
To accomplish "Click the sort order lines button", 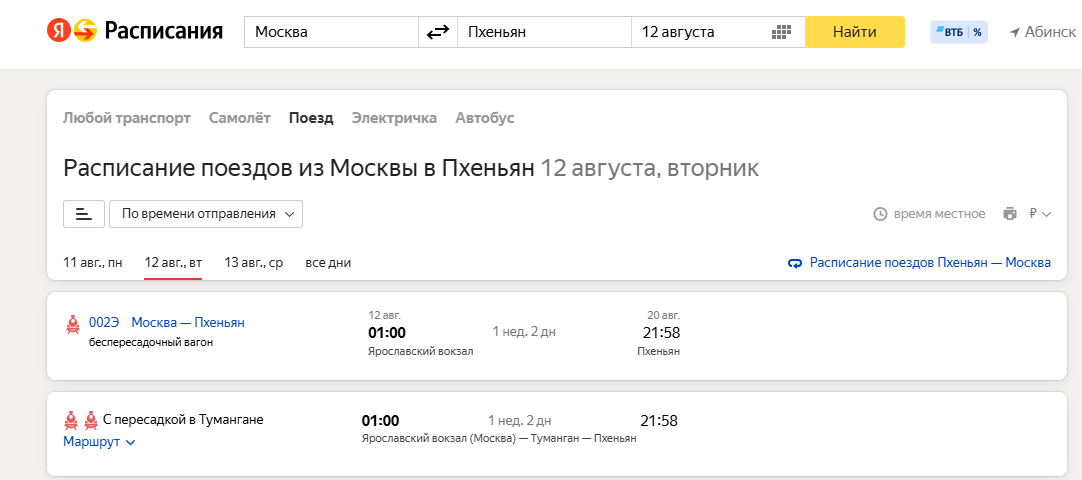I will [x=83, y=214].
